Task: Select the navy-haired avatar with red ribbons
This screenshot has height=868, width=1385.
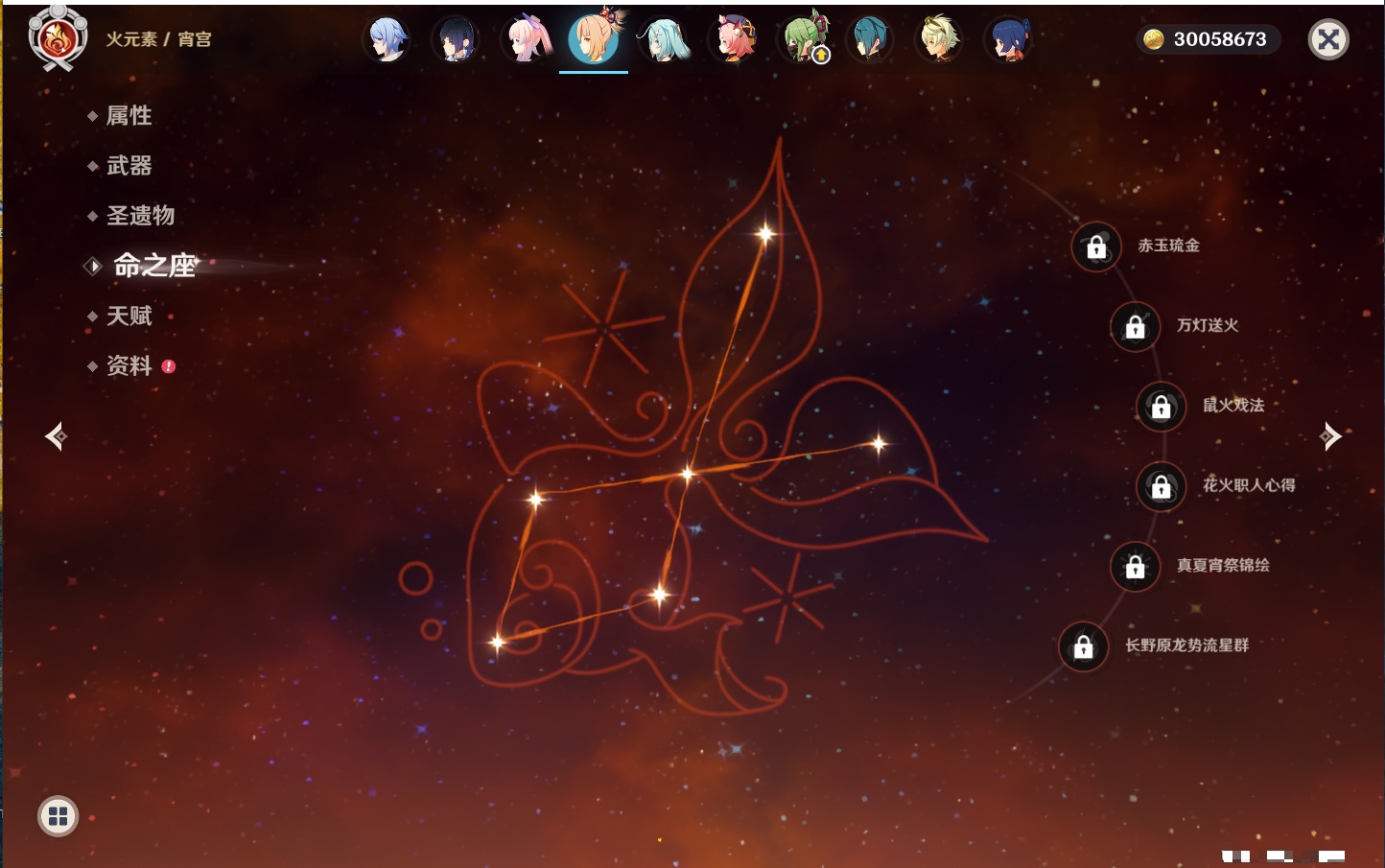Action: pos(1009,40)
